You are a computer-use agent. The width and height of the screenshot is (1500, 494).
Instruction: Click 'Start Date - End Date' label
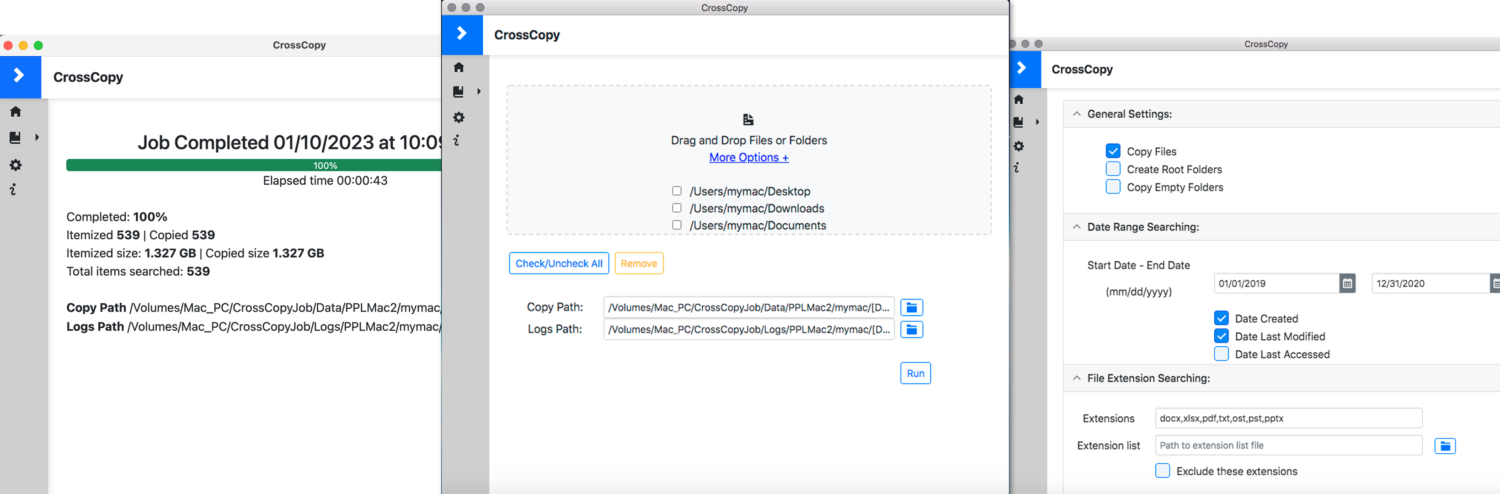[1139, 265]
